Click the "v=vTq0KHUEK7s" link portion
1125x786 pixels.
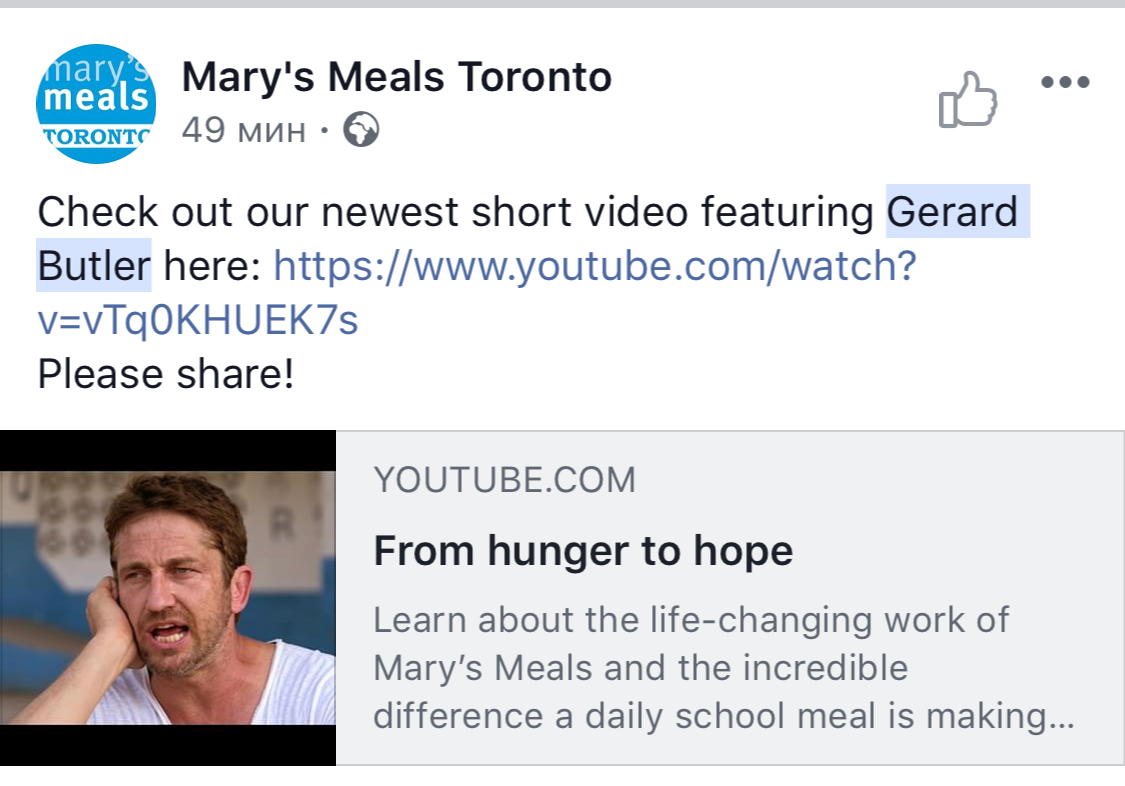(x=197, y=320)
